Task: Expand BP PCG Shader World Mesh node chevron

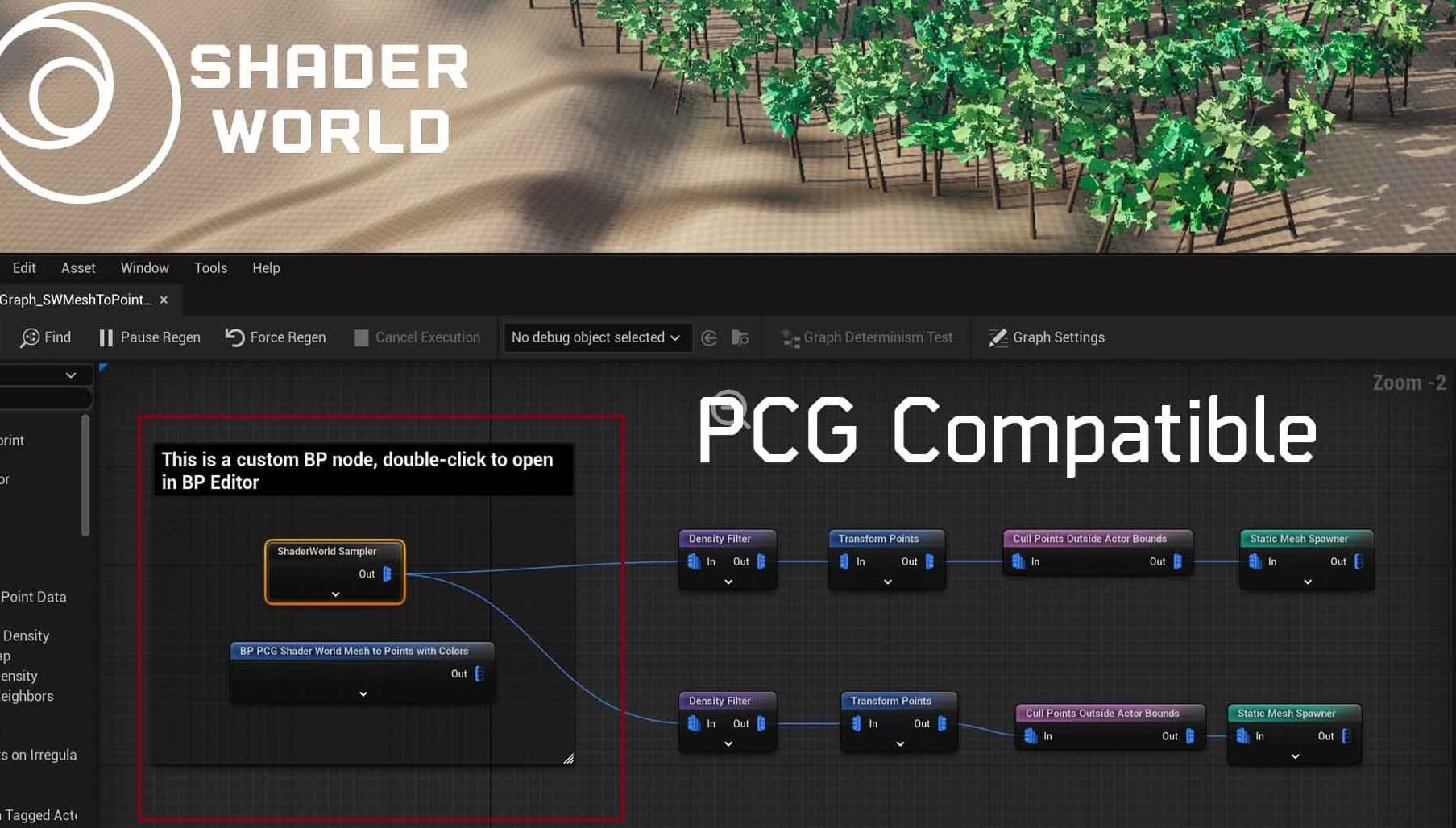Action: [363, 693]
